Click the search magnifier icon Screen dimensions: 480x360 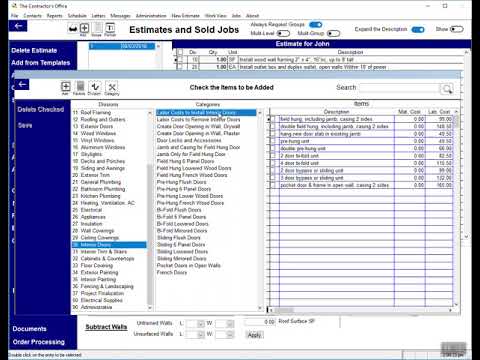(446, 89)
